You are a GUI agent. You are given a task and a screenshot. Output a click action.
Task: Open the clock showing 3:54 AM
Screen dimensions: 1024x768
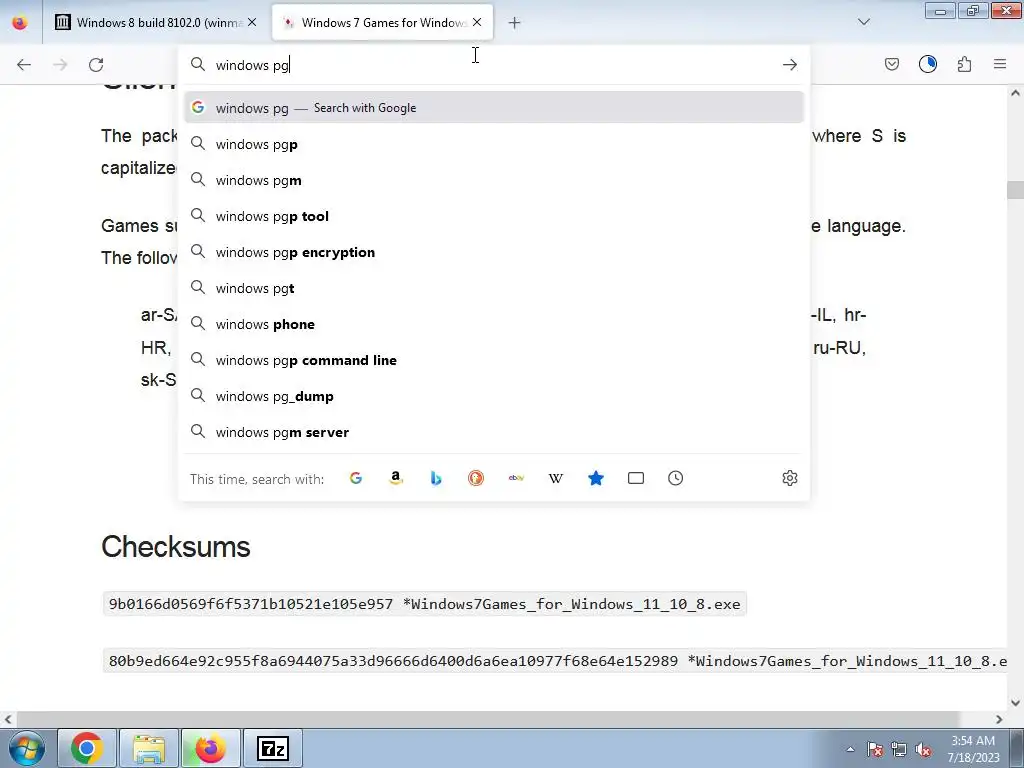(973, 749)
